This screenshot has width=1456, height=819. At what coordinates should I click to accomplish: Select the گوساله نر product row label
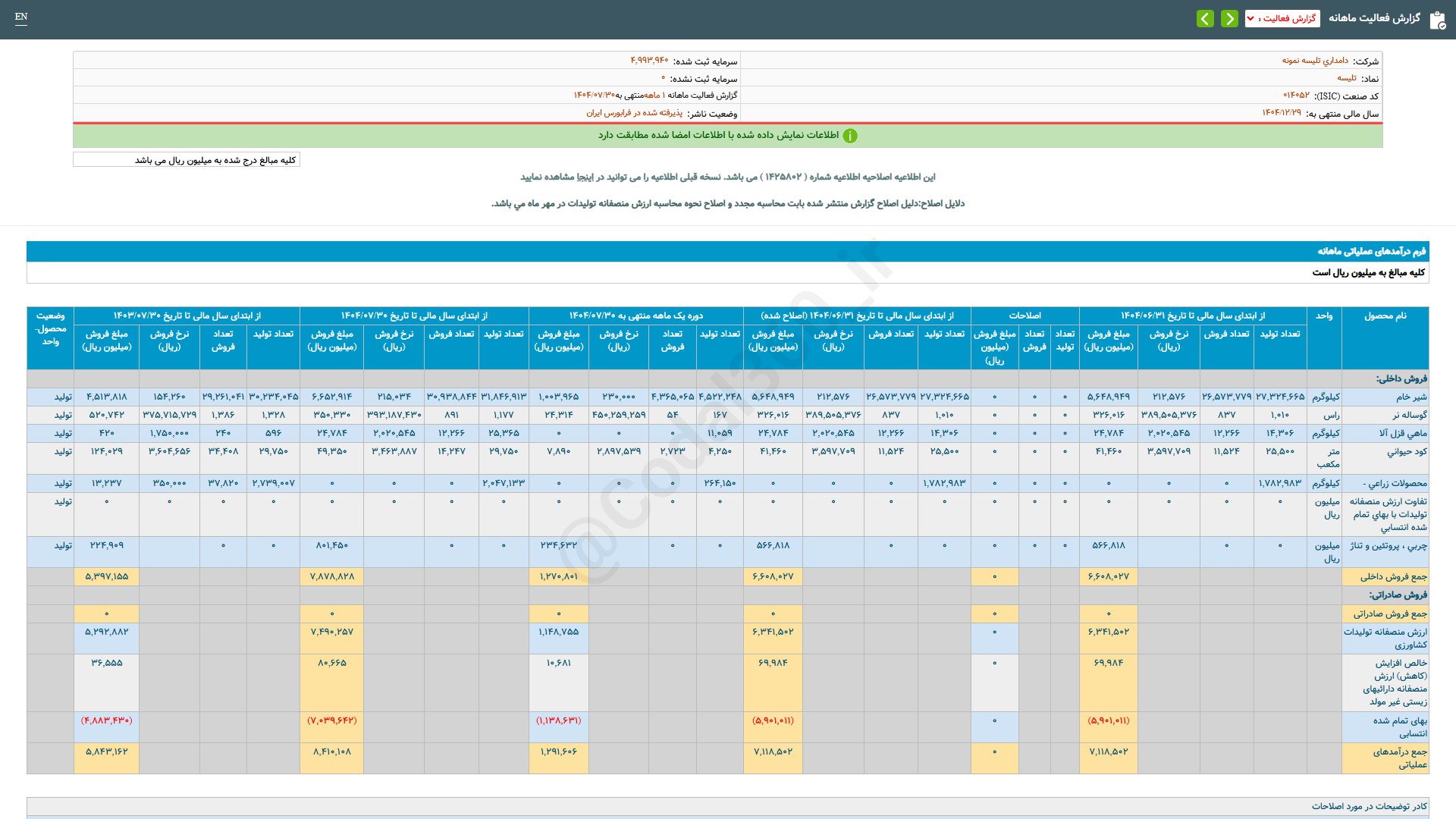pyautogui.click(x=1409, y=415)
